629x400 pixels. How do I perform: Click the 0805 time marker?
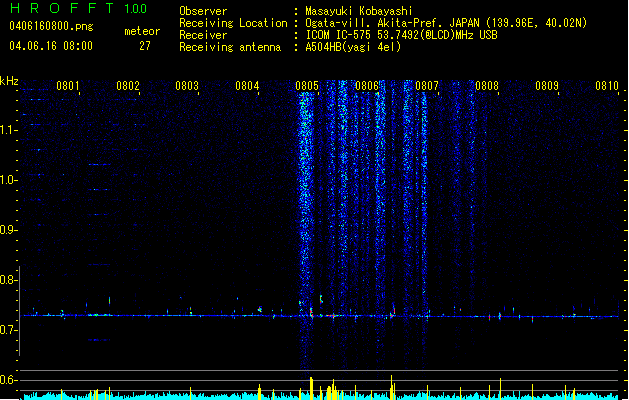307,86
